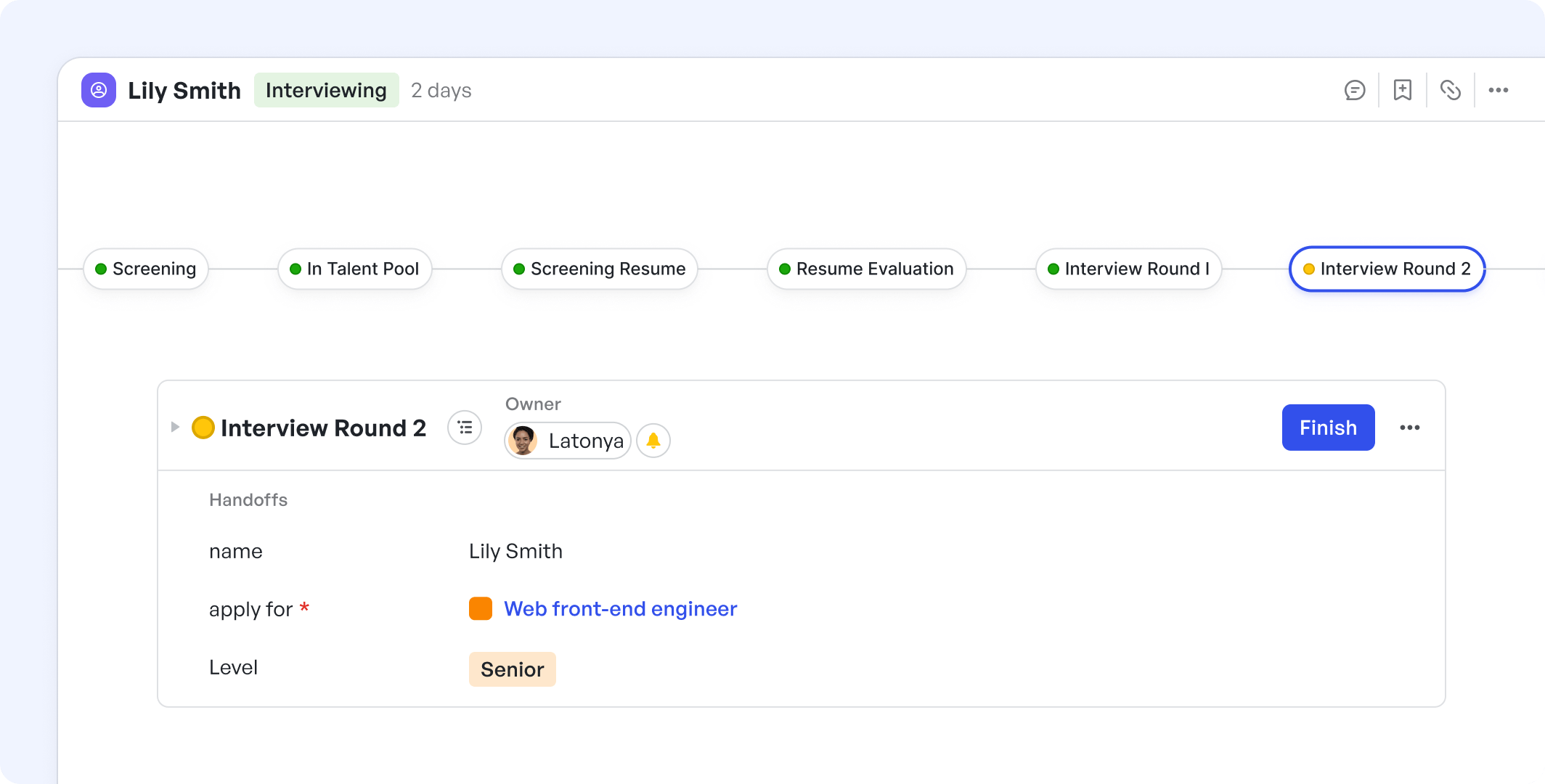Click the Latonya owner profile picture
The image size is (1545, 784).
click(523, 440)
